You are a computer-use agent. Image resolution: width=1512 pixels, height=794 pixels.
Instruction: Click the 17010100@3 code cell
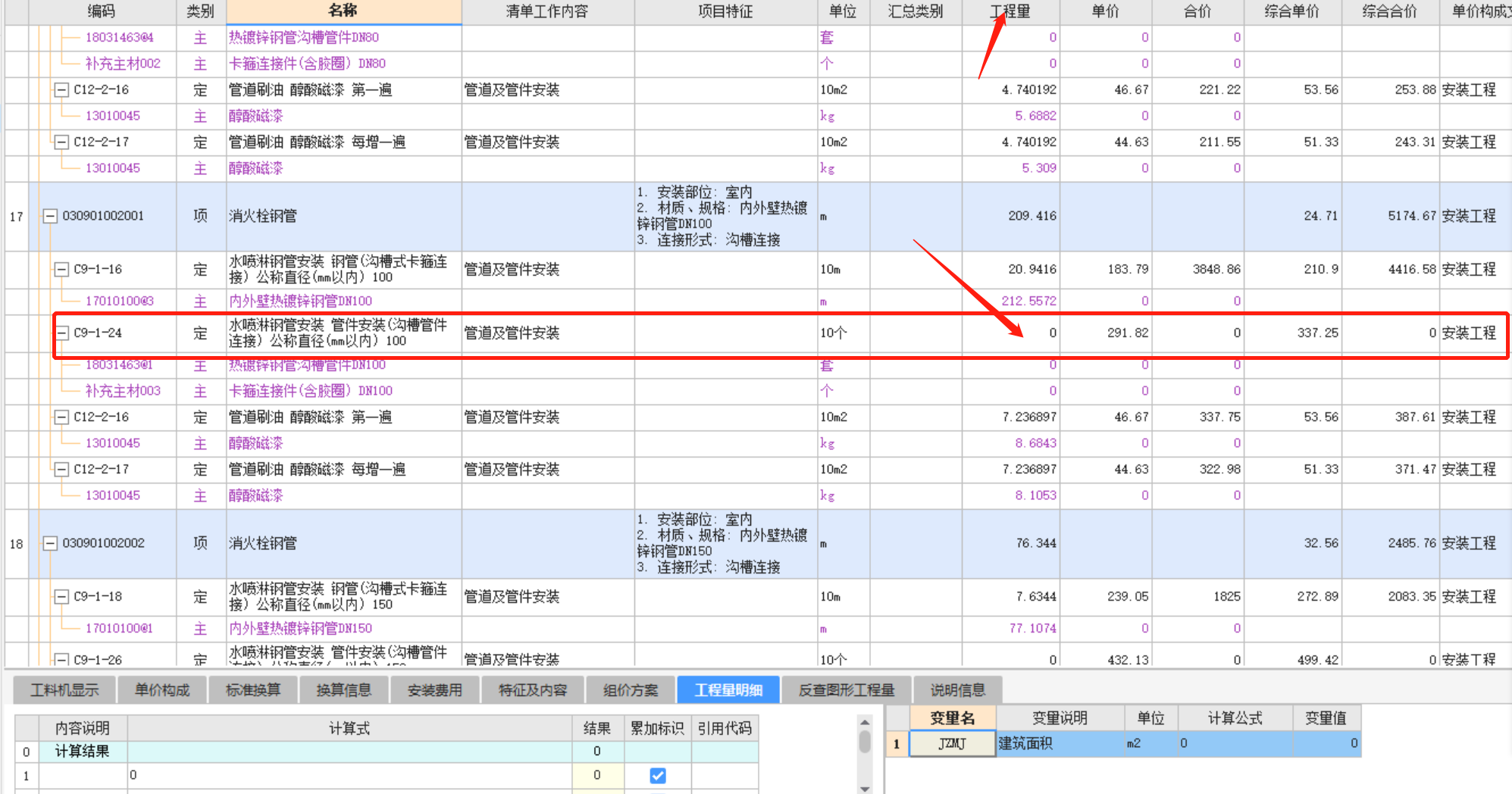click(x=120, y=302)
